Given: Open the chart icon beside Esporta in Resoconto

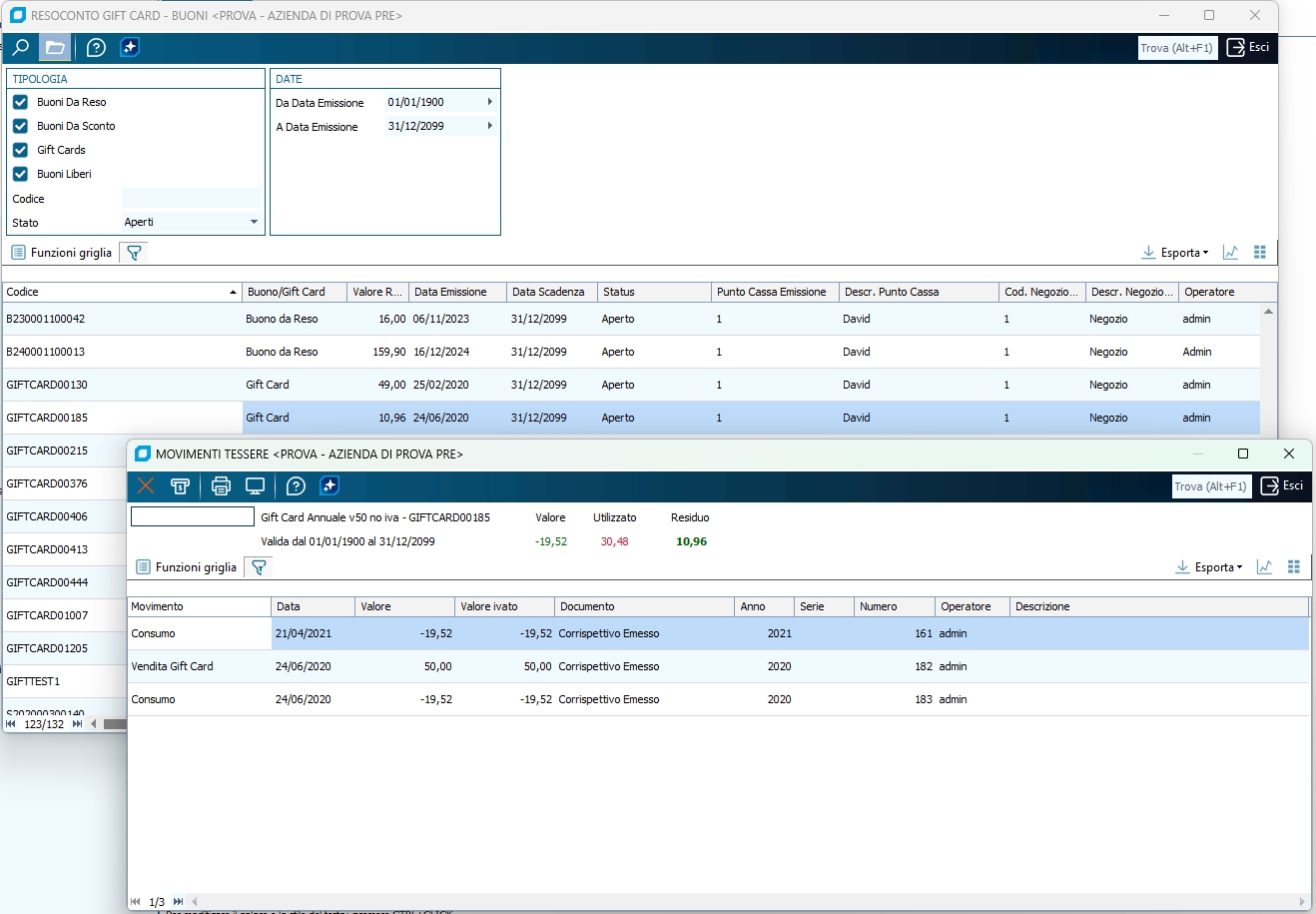Looking at the screenshot, I should click(1230, 253).
